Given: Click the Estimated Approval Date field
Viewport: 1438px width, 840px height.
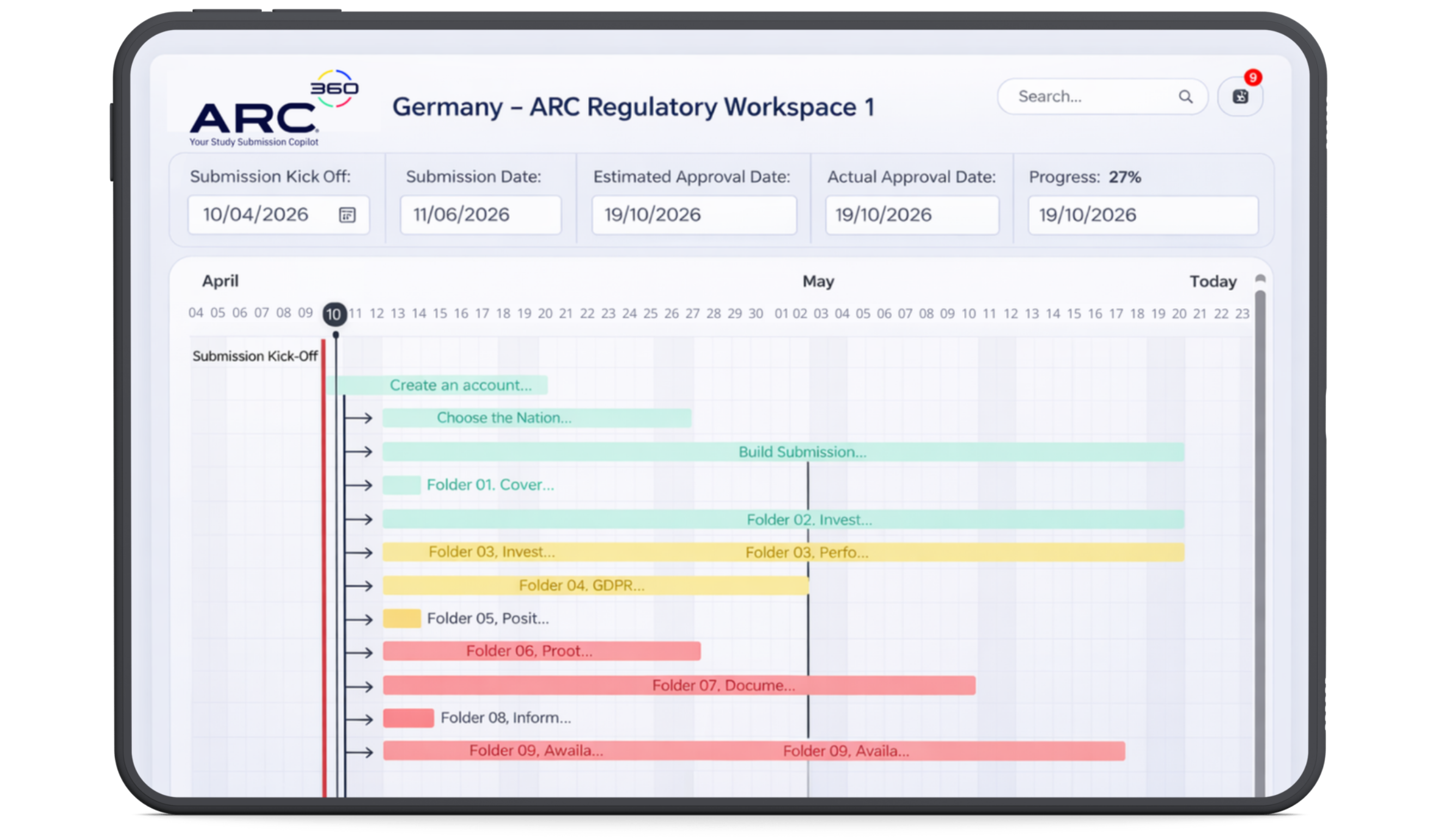Looking at the screenshot, I should pos(694,215).
